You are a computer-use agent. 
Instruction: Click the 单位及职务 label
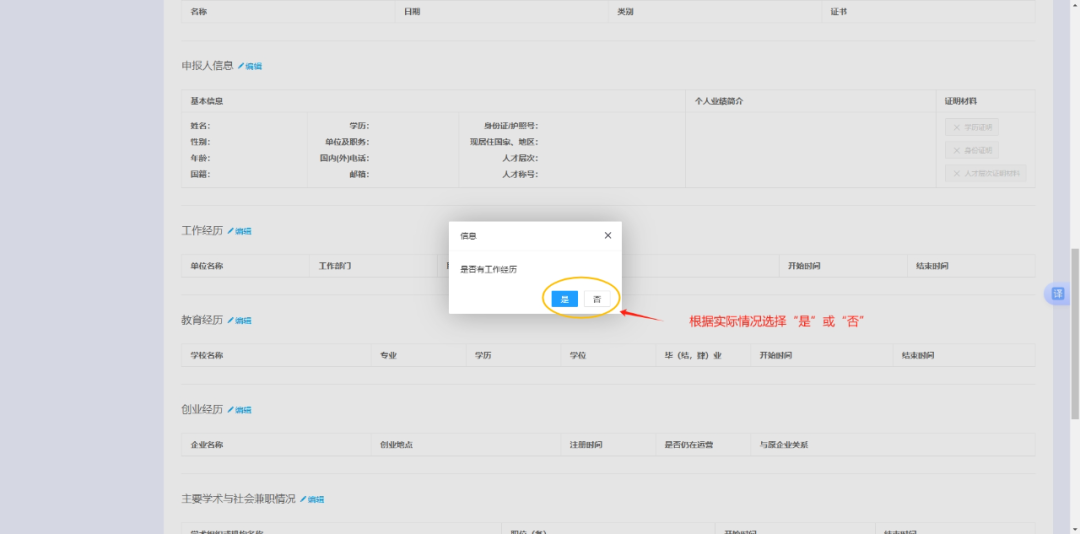point(347,142)
